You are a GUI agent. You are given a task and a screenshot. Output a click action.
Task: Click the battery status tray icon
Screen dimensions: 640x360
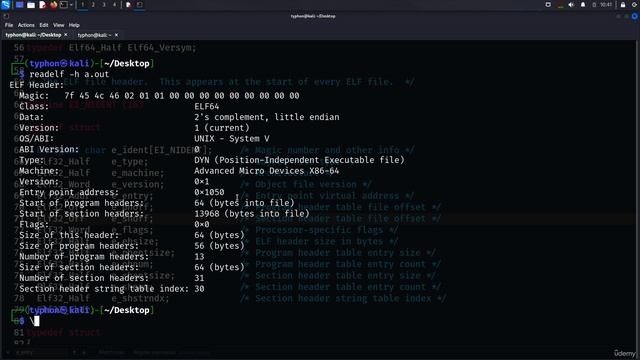pyautogui.click(x=594, y=5)
